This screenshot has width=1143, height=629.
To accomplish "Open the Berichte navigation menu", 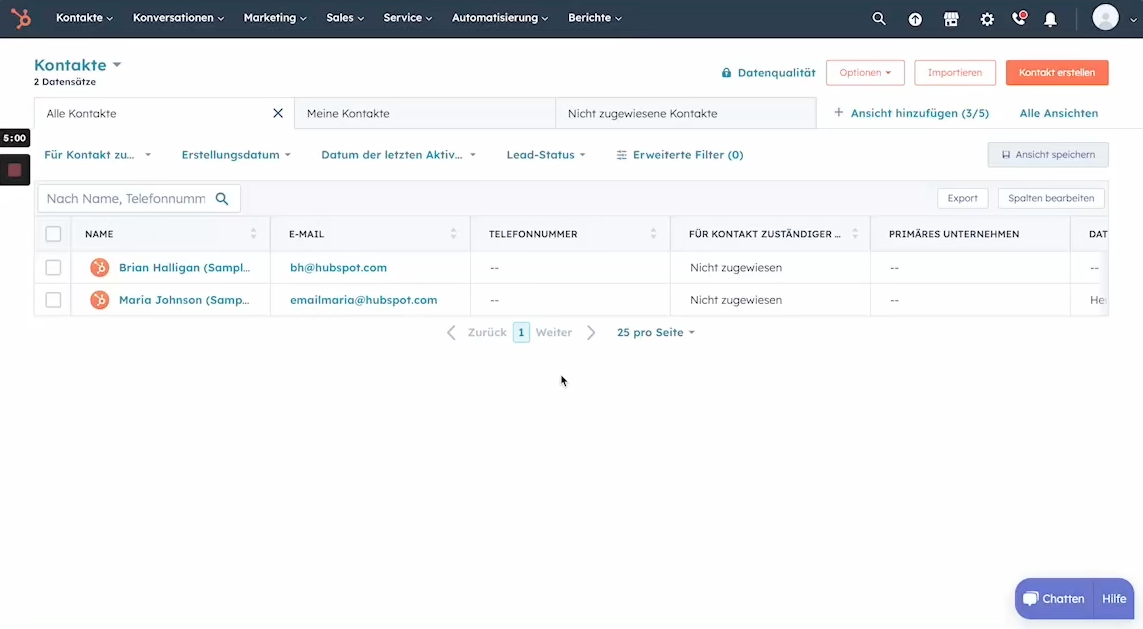I will 595,17.
